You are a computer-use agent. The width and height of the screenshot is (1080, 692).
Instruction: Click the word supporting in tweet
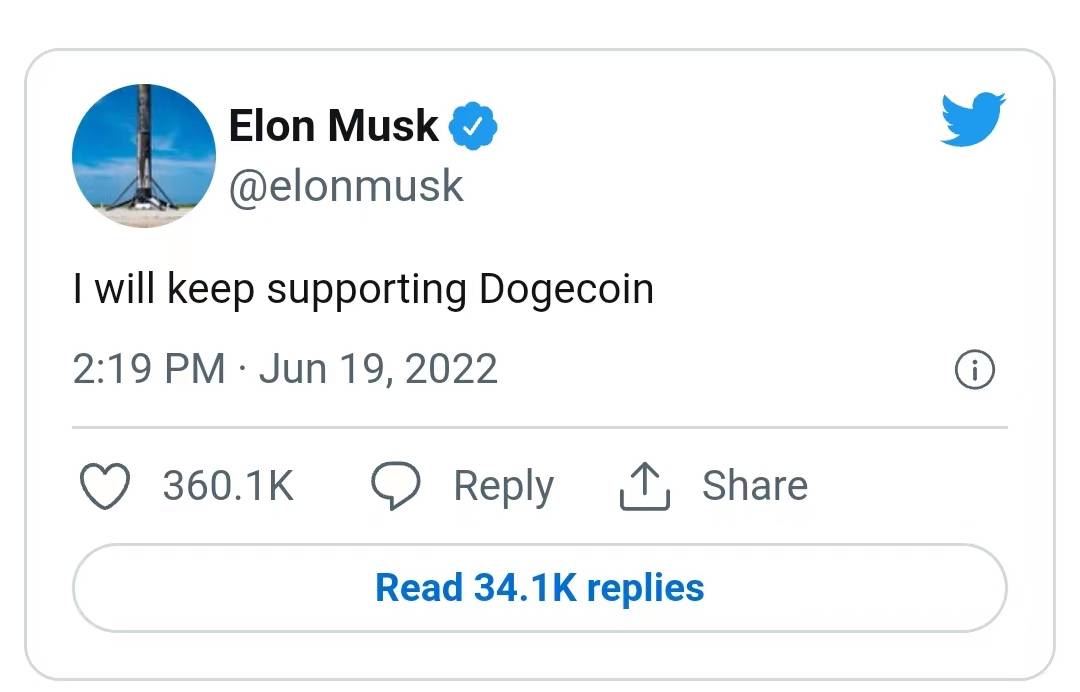click(367, 292)
